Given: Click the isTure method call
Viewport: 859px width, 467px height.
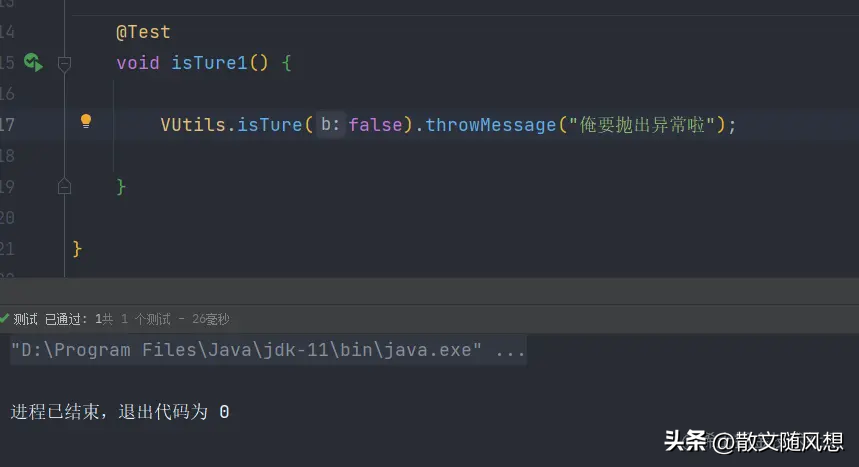Looking at the screenshot, I should coord(269,124).
